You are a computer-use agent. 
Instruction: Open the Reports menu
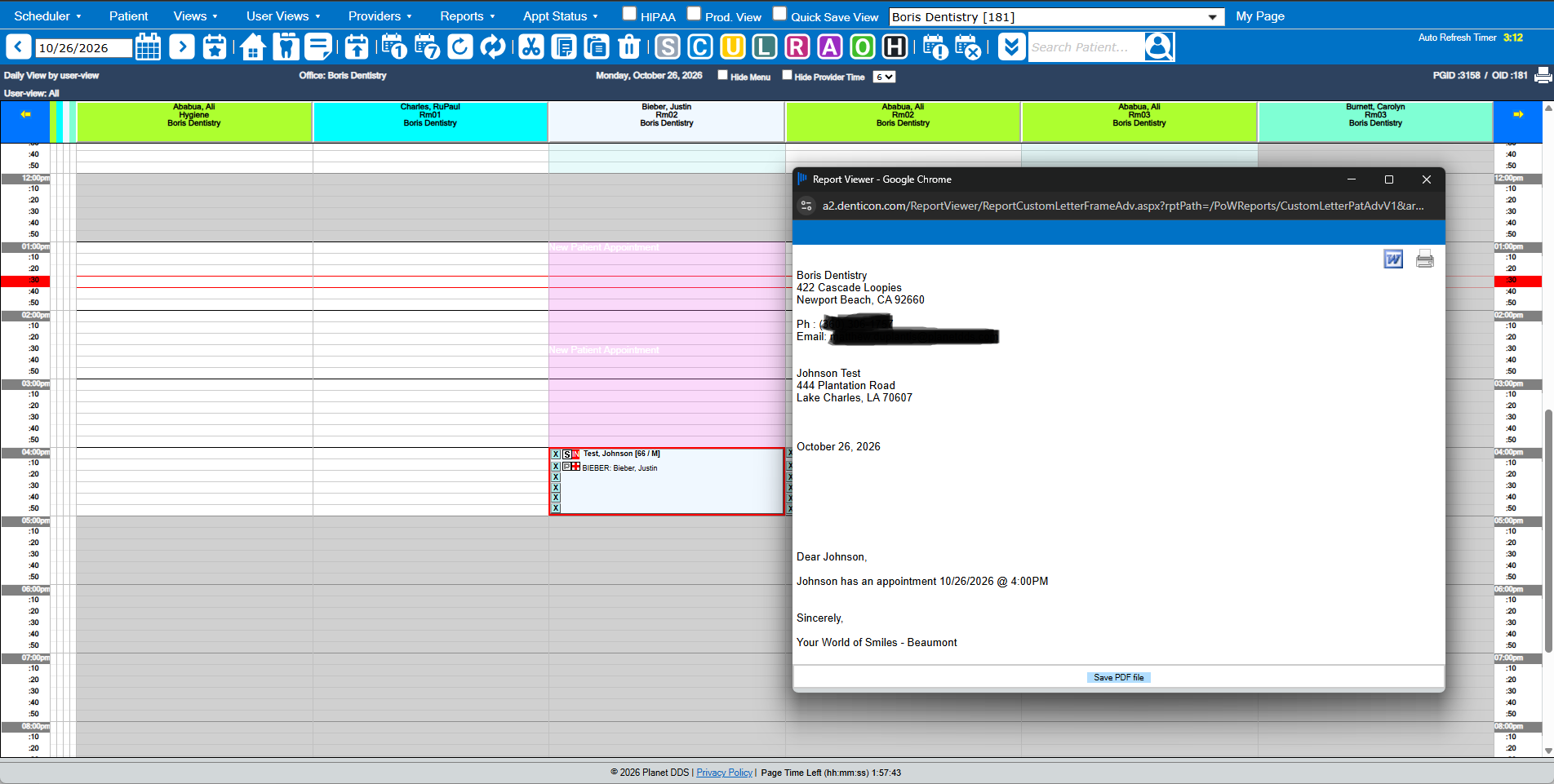click(468, 16)
